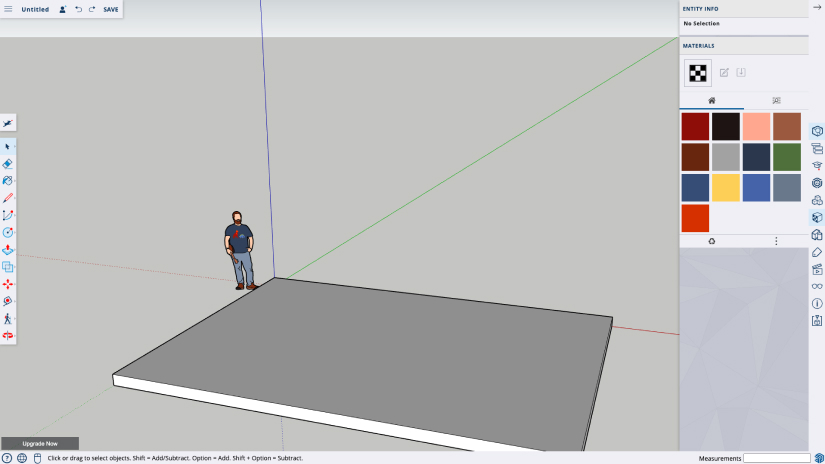Open the Orbit tool
This screenshot has height=464, width=825.
[8, 336]
